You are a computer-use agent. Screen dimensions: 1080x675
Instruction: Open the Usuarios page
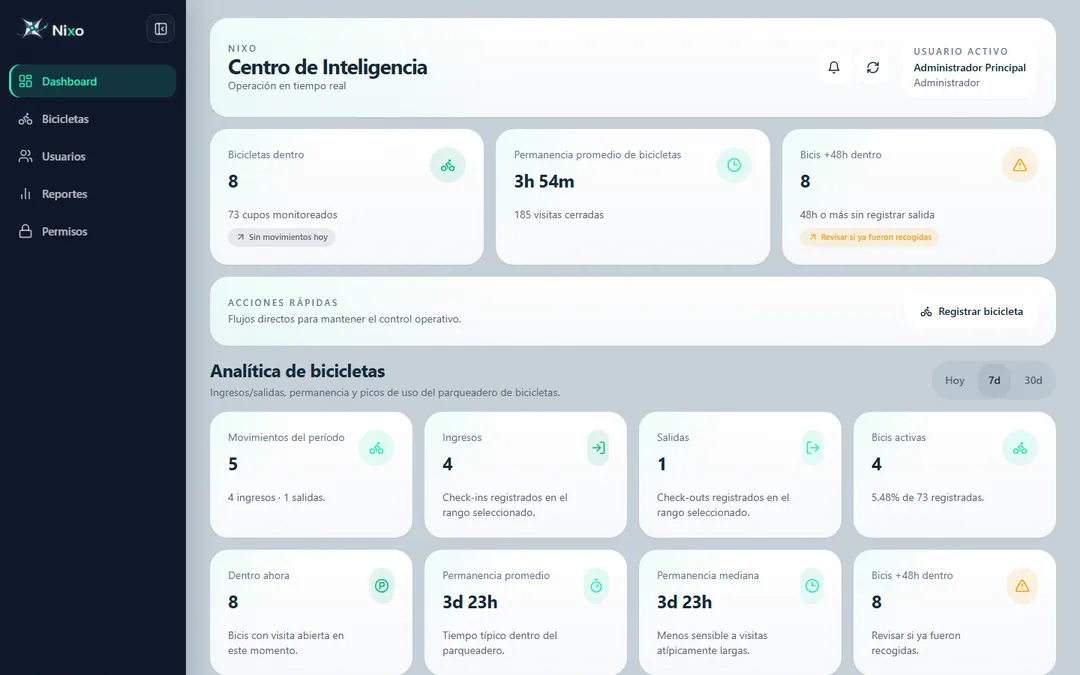(92, 156)
